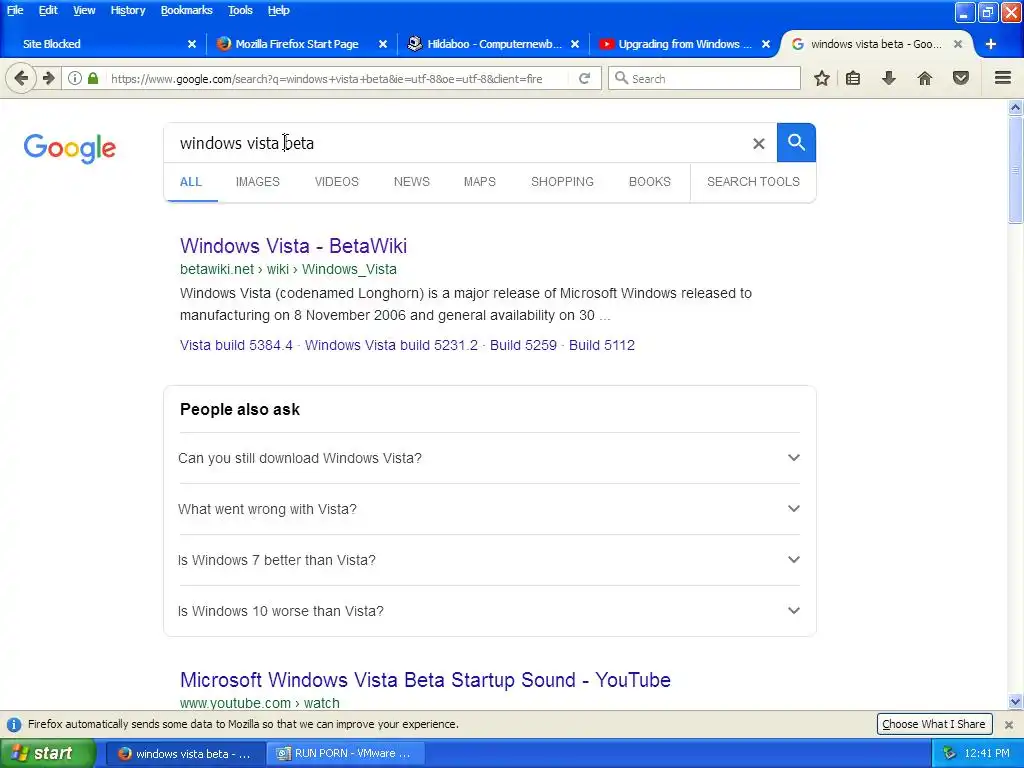Click magnifier icon in Firefox search box
Viewport: 1024px width, 768px height.
tap(622, 78)
